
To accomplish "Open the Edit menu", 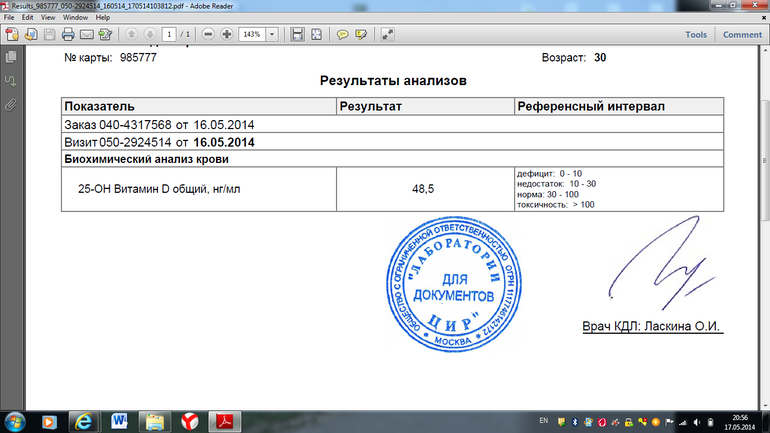I will point(28,17).
